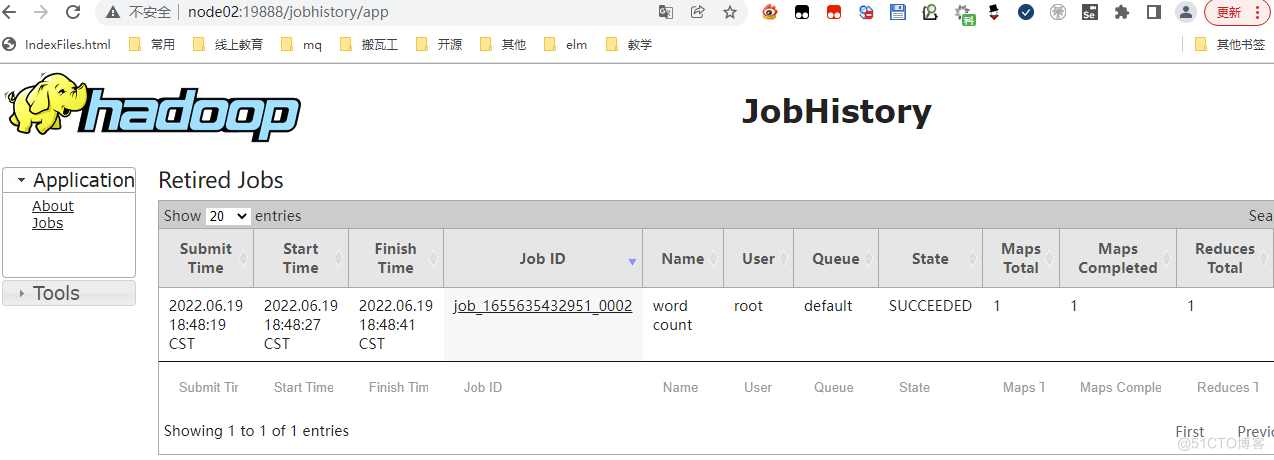The height and width of the screenshot is (460, 1274).
Task: Click the footer User filter field
Action: [x=759, y=387]
